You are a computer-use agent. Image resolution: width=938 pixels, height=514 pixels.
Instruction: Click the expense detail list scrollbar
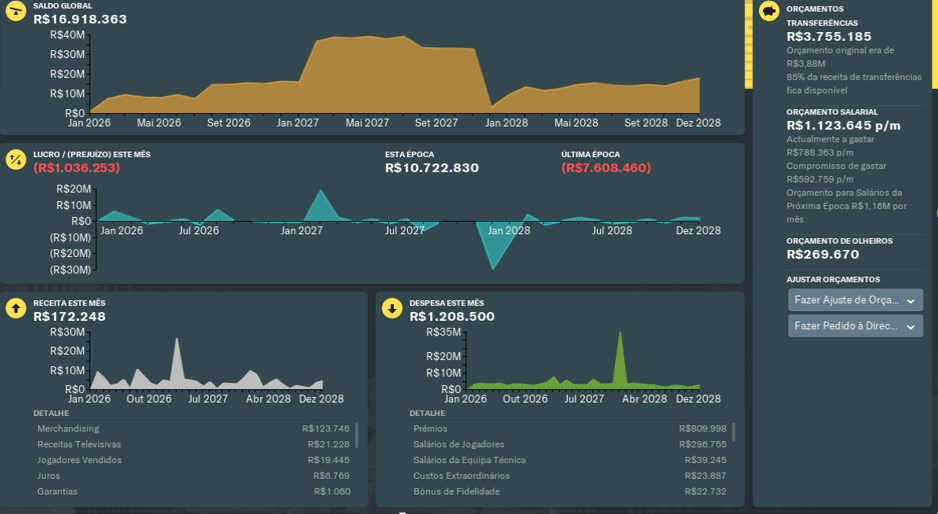pyautogui.click(x=733, y=432)
